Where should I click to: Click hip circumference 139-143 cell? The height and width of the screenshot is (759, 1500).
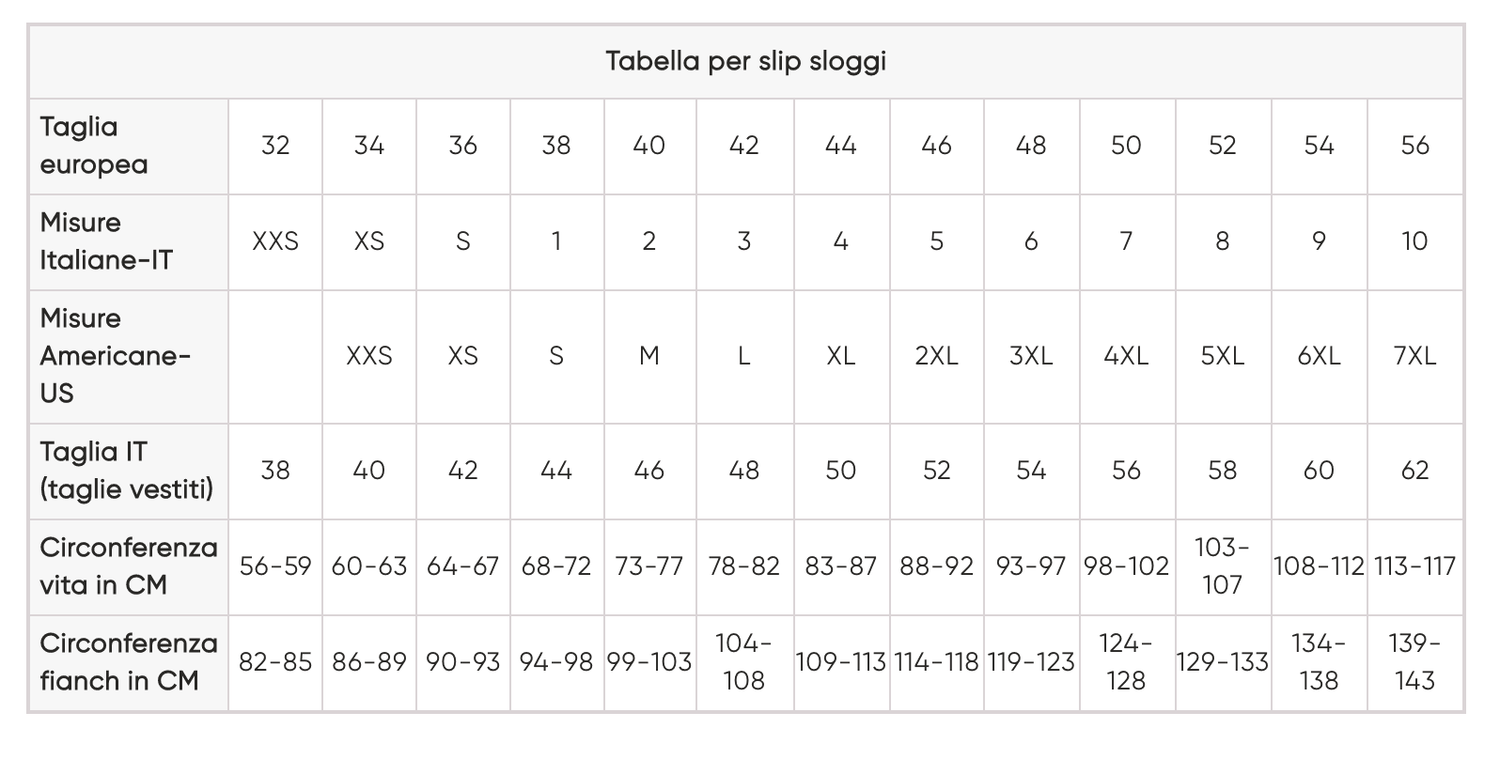(1415, 662)
